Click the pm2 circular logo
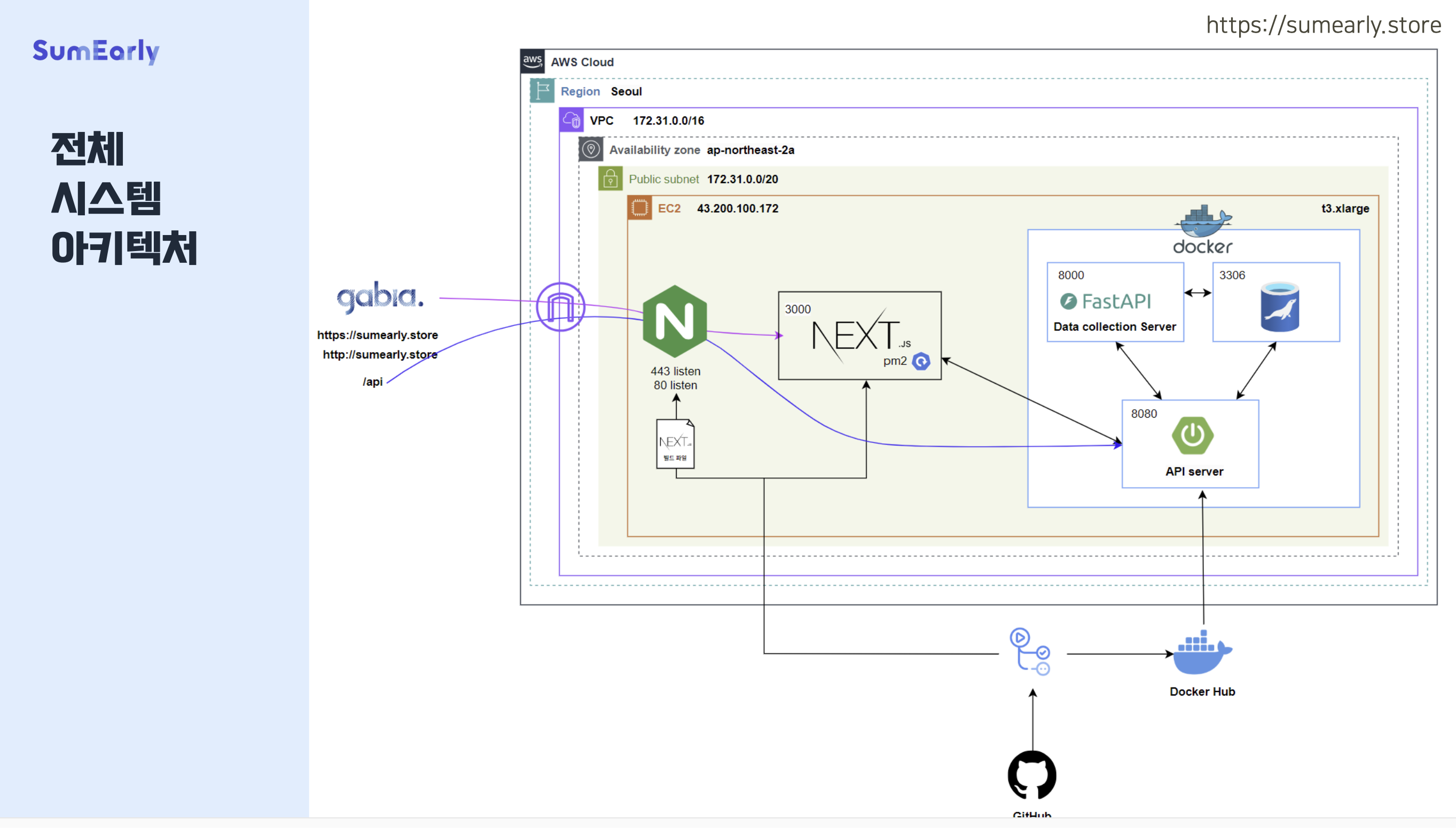This screenshot has height=828, width=1456. (x=920, y=361)
